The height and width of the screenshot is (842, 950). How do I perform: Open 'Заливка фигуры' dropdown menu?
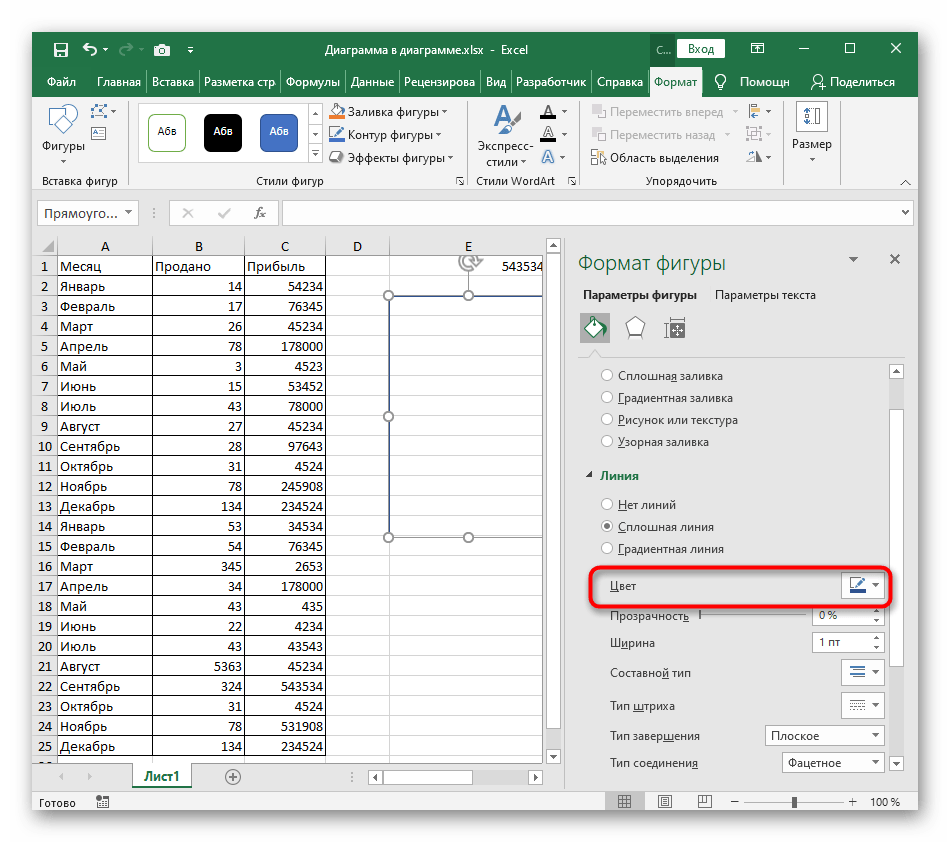click(389, 112)
